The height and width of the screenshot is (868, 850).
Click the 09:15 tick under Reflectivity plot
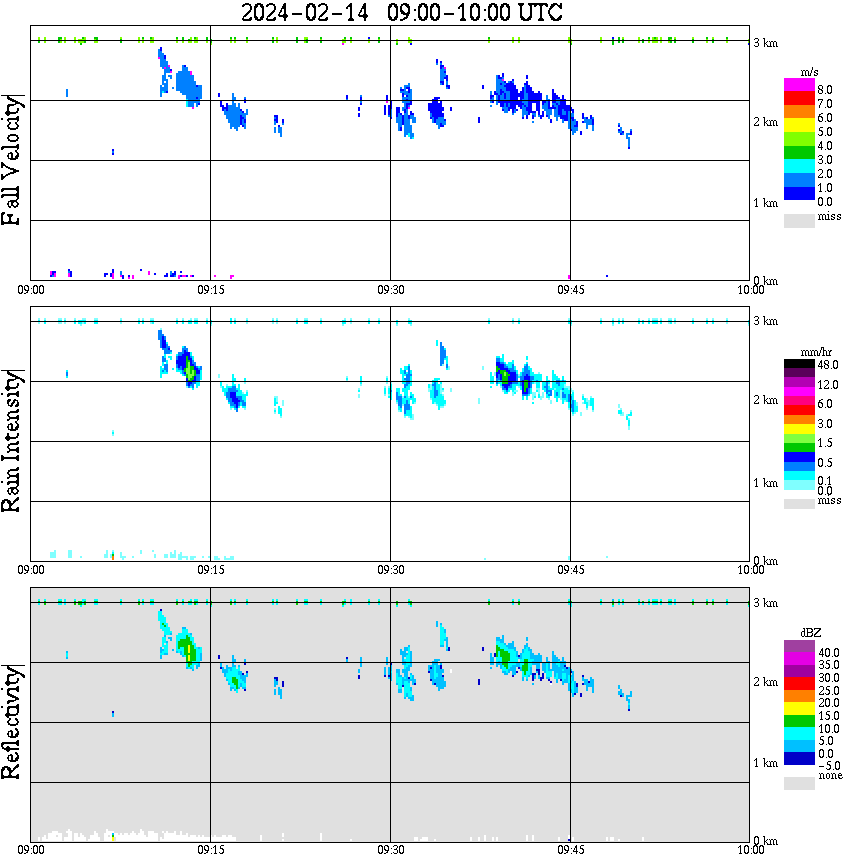[210, 850]
